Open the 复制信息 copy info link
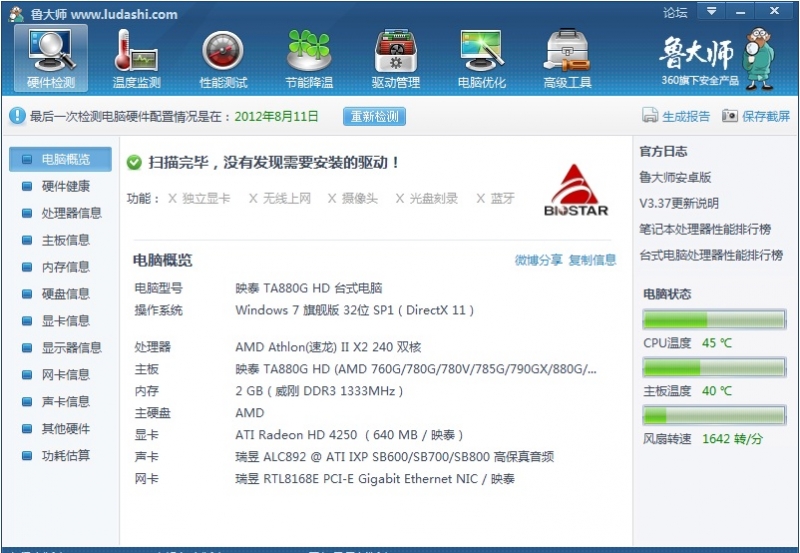Image resolution: width=800 pixels, height=553 pixels. (x=592, y=260)
